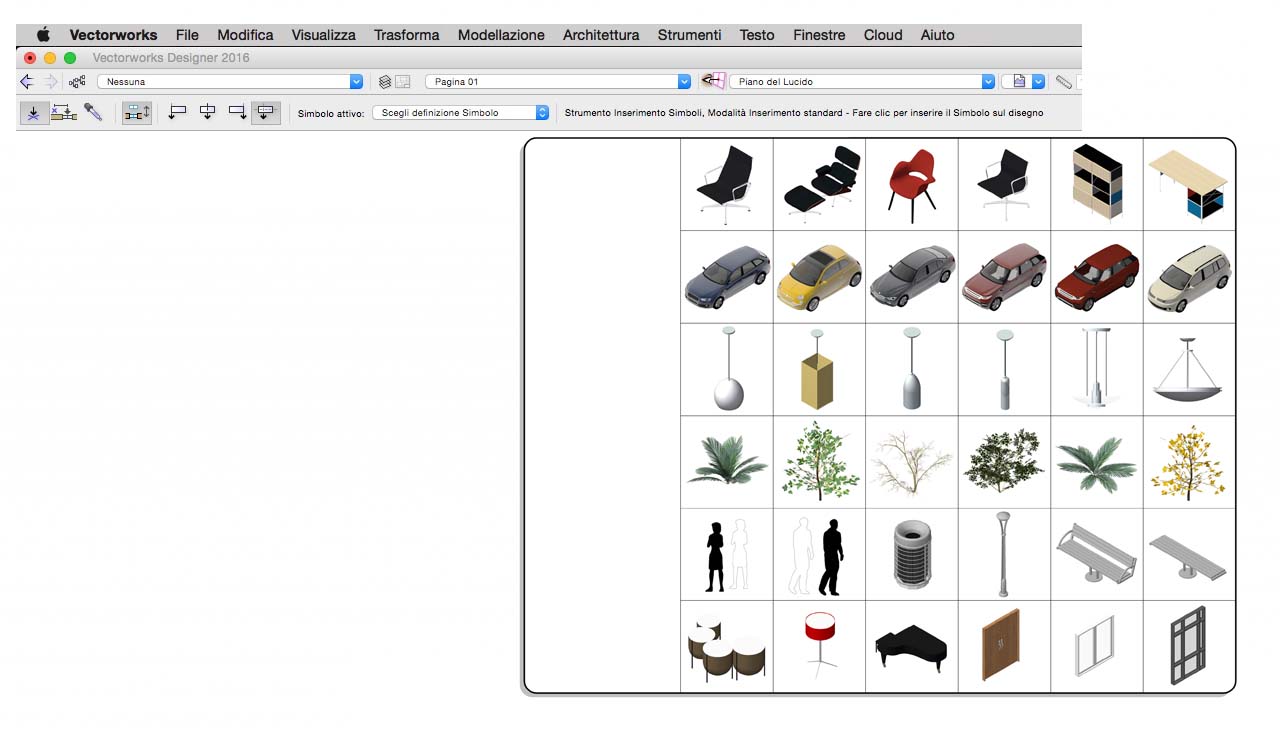Select the dark framed grid window symbol

(x=1188, y=646)
